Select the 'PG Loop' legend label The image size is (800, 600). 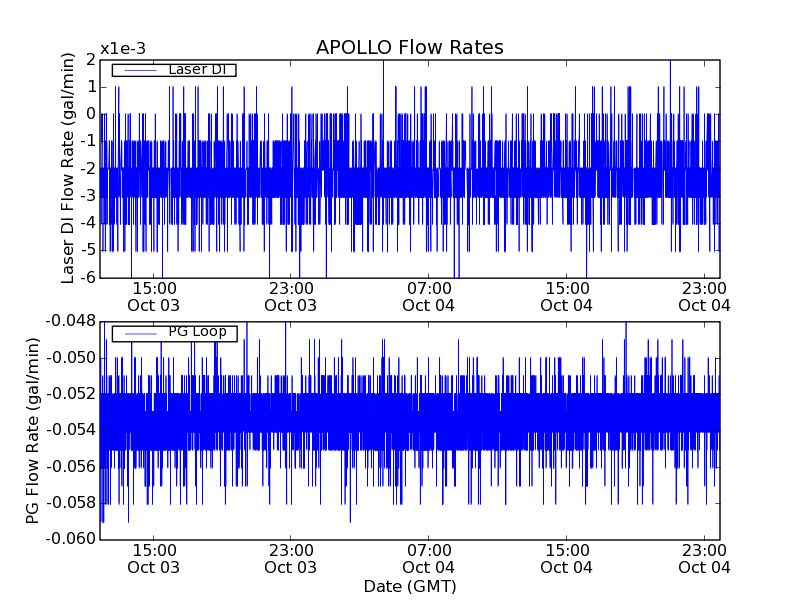point(197,332)
